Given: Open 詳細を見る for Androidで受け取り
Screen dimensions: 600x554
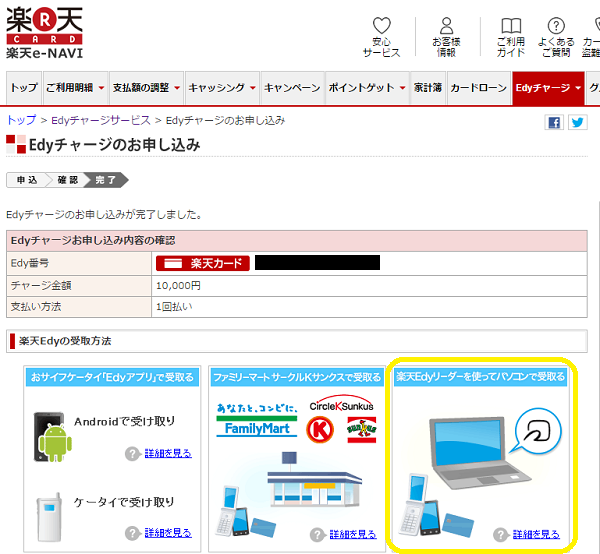Looking at the screenshot, I should coord(168,454).
